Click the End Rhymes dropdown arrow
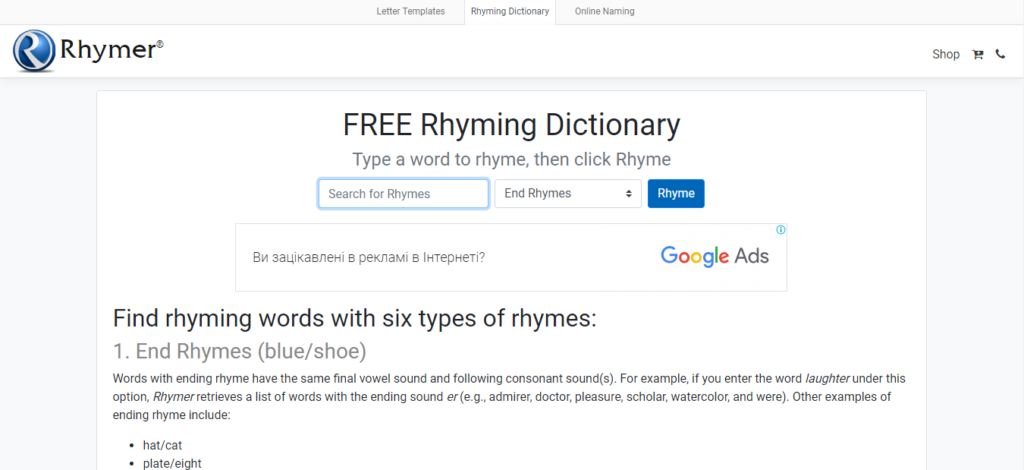The height and width of the screenshot is (470, 1024). click(629, 194)
